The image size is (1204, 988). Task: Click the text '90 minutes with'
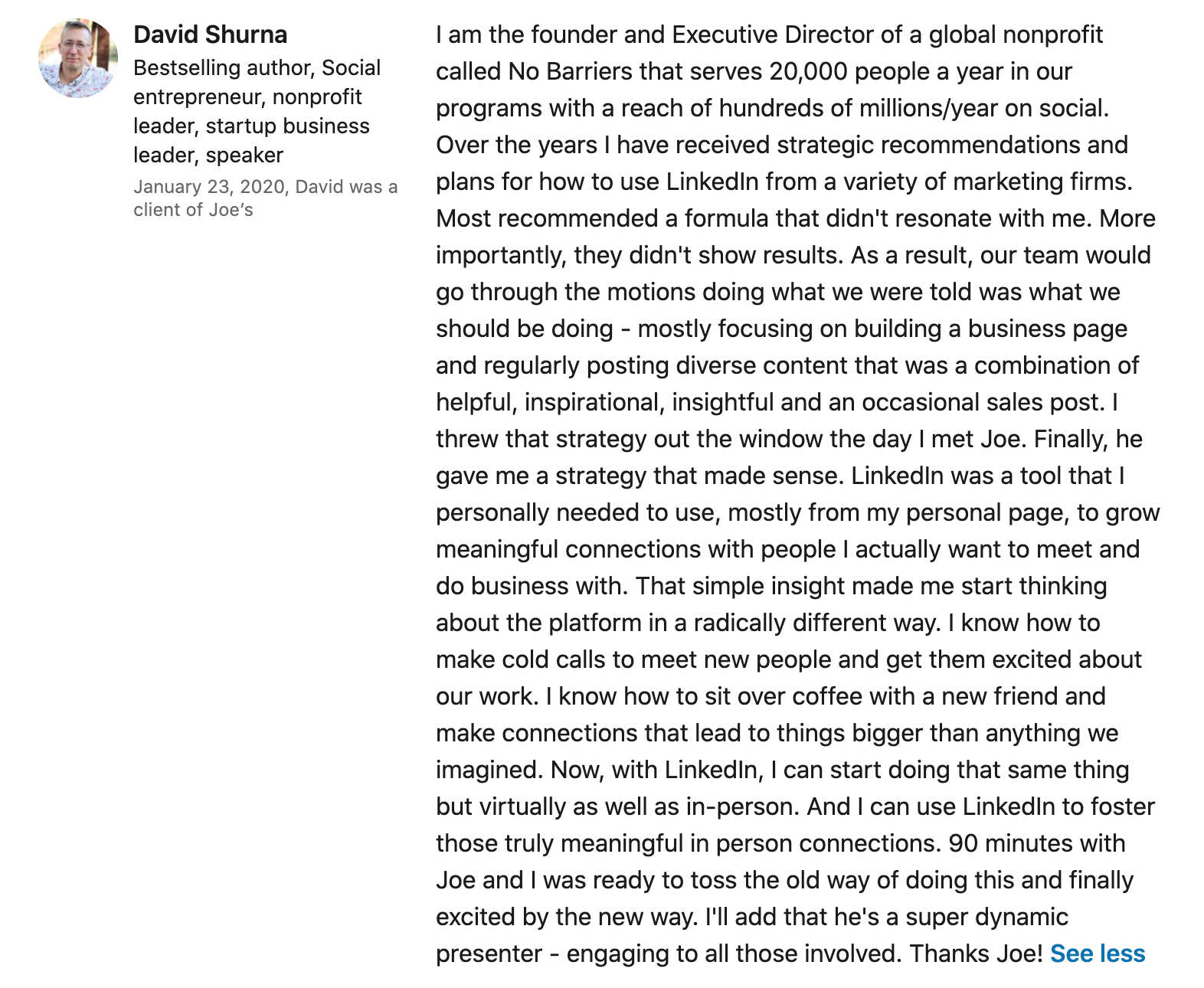1037,843
